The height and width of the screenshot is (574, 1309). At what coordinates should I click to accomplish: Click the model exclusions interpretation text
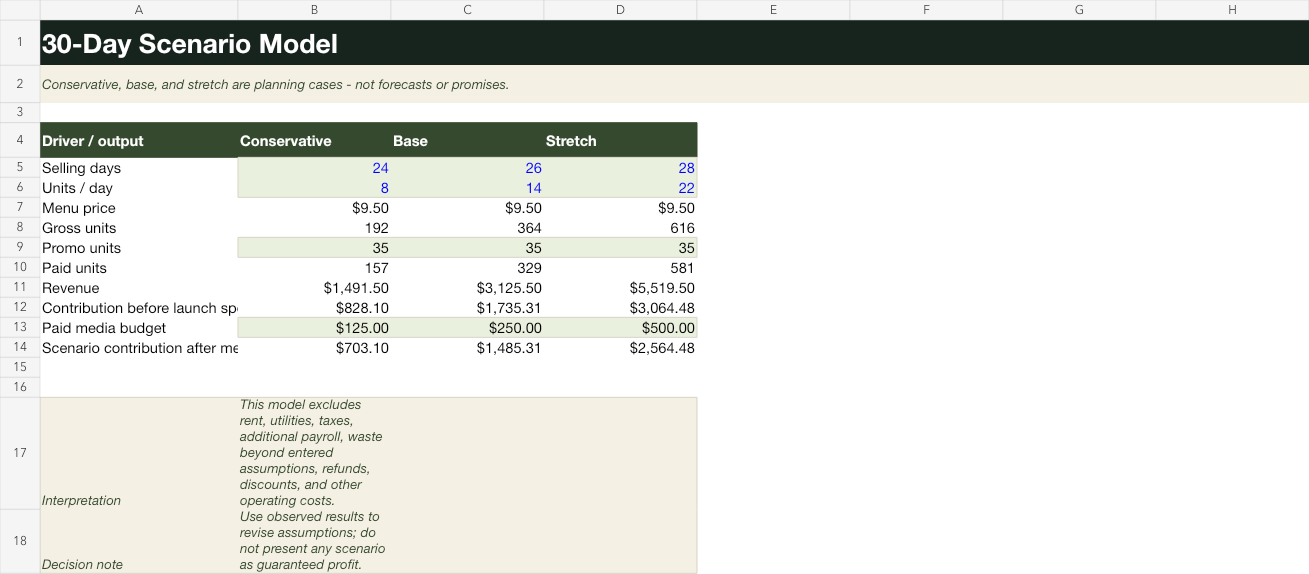pyautogui.click(x=314, y=453)
